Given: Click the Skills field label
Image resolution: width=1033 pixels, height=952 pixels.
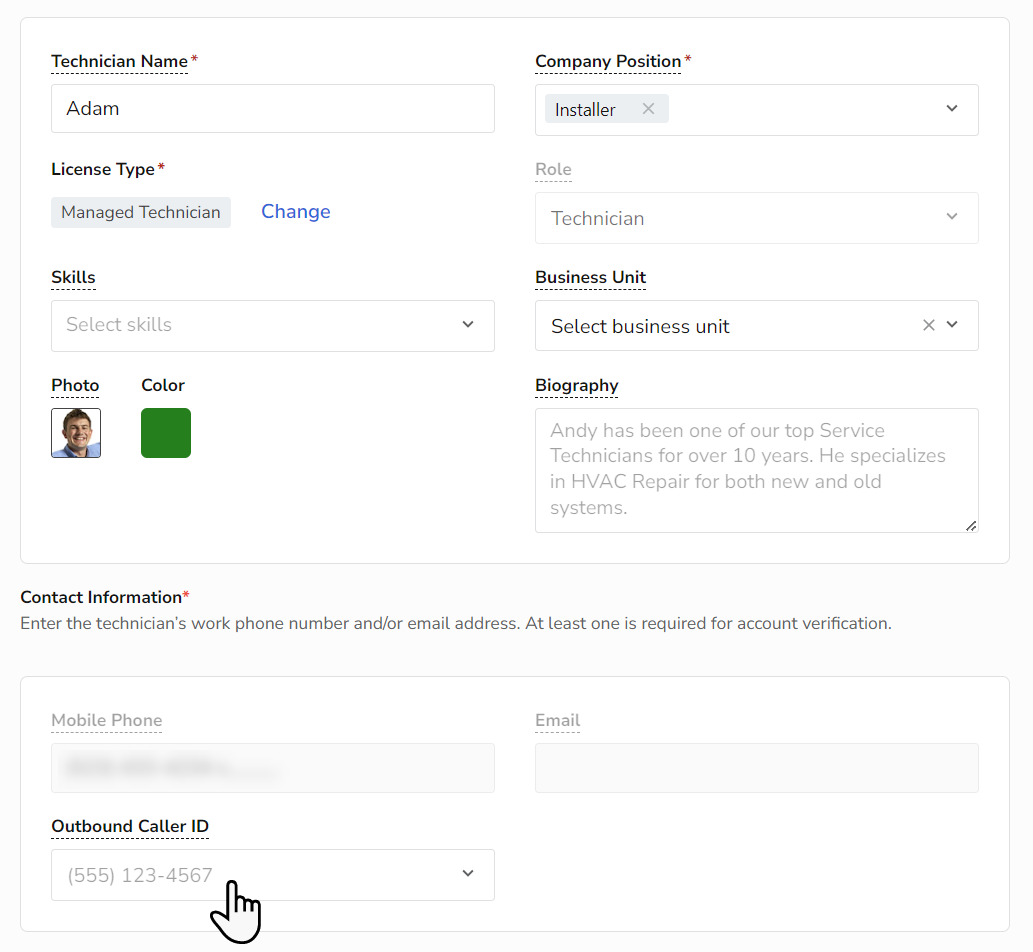Looking at the screenshot, I should [73, 277].
